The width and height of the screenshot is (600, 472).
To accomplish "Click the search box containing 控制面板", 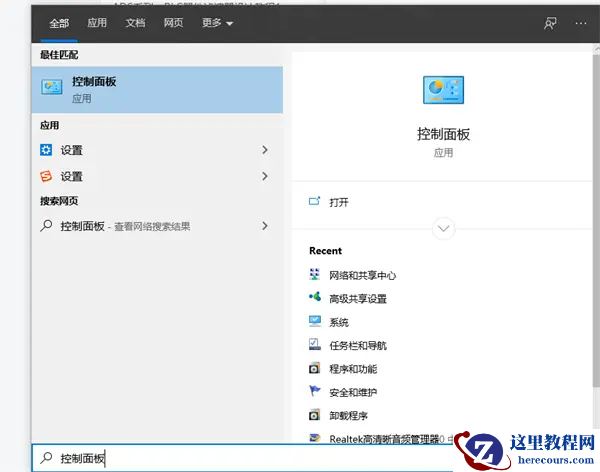I will pos(242,458).
